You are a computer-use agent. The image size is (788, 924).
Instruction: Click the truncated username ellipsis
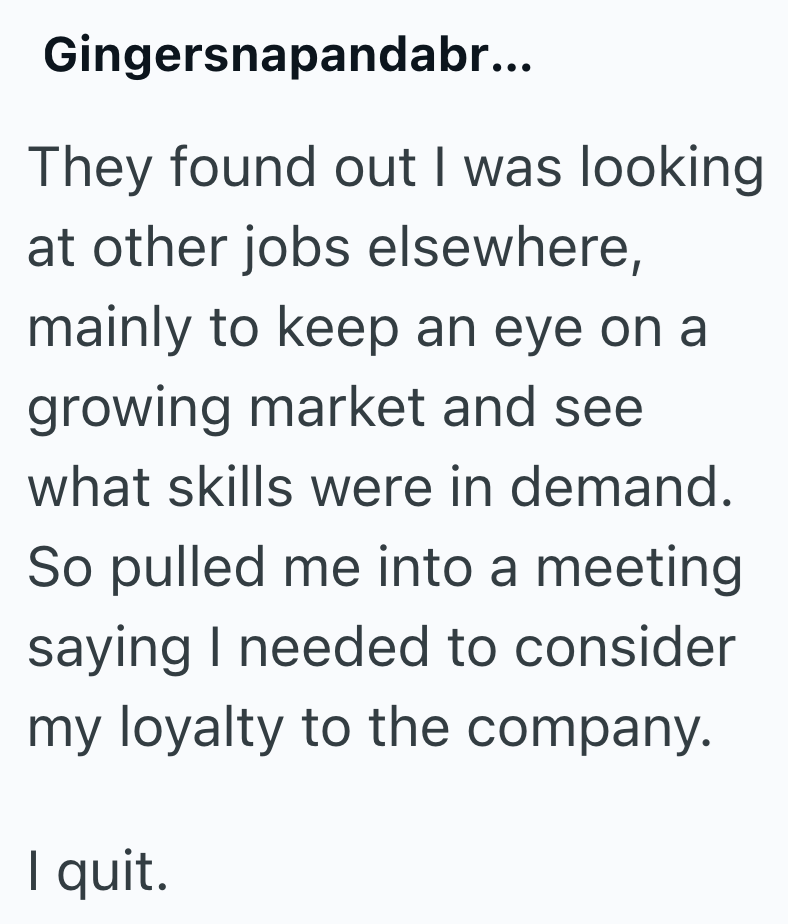(515, 60)
